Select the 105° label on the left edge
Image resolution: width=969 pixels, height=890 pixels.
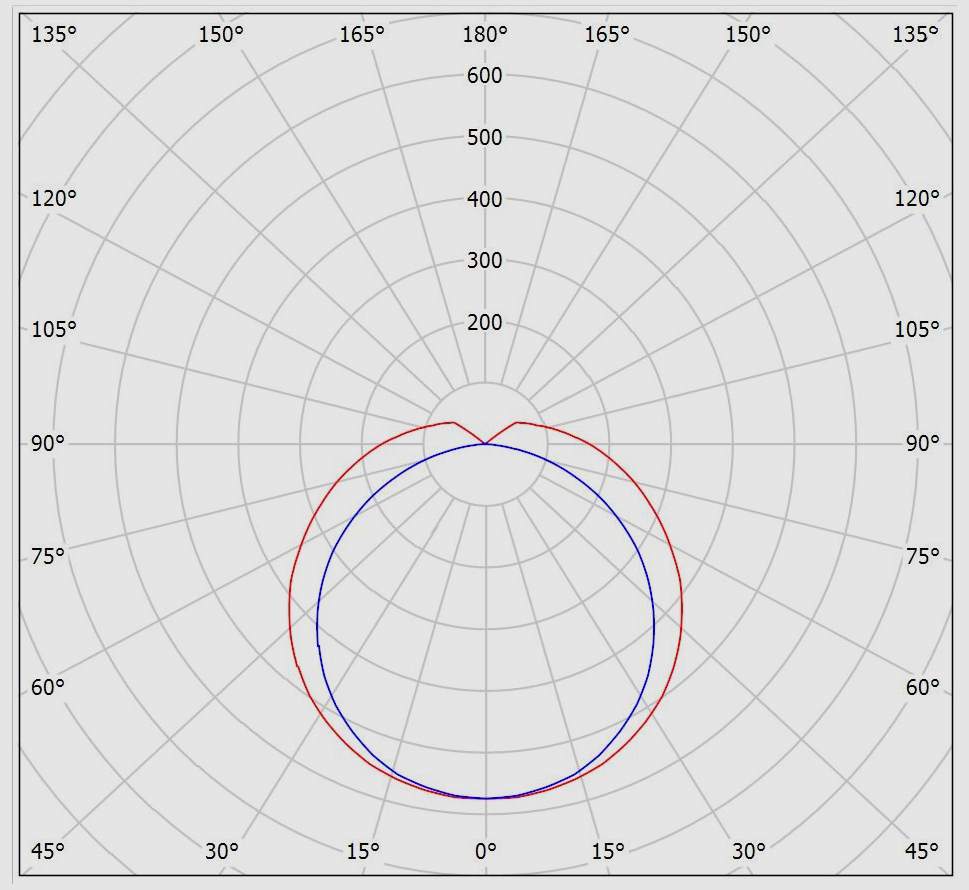54,329
